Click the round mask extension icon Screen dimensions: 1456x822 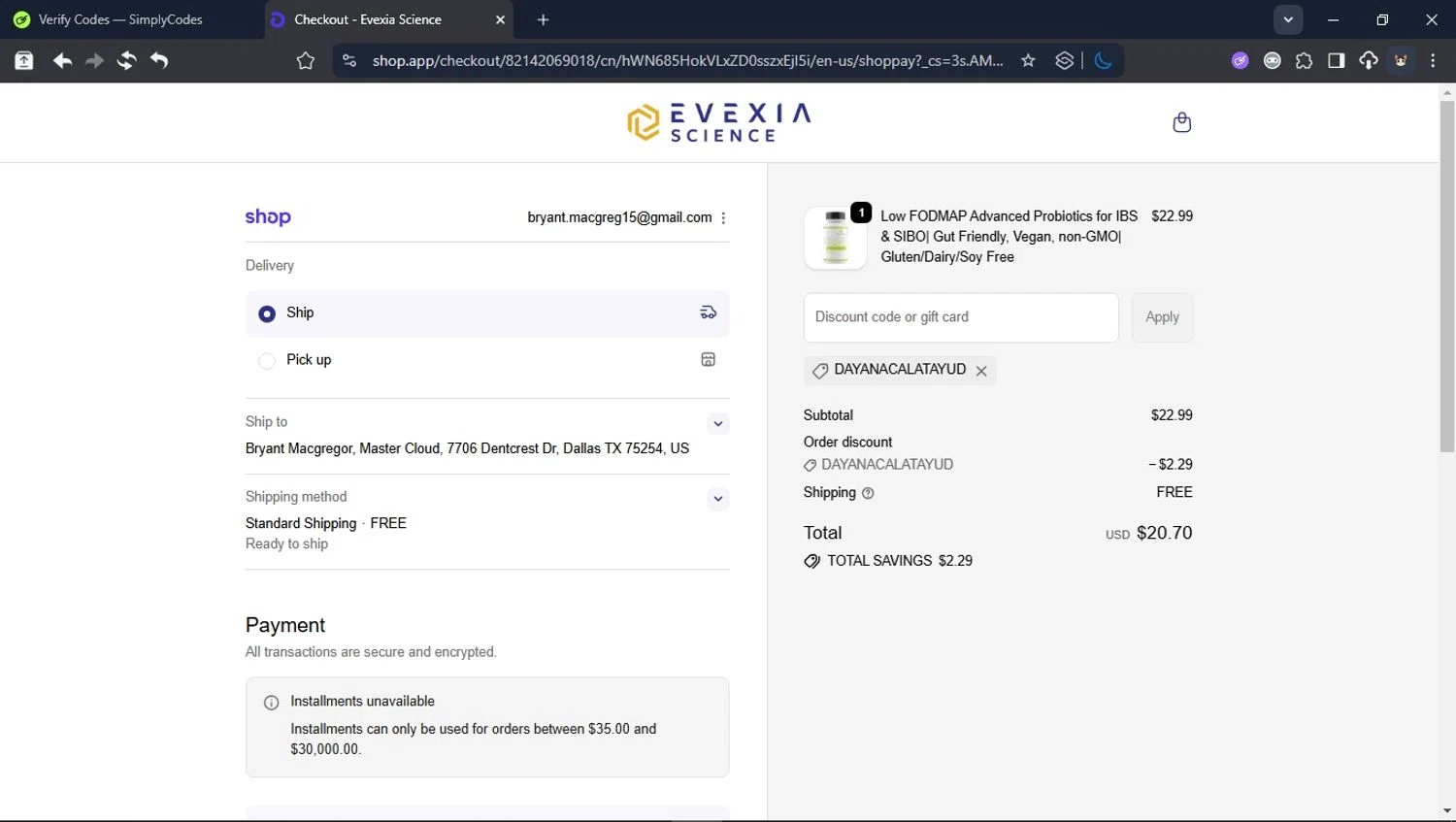tap(1272, 61)
